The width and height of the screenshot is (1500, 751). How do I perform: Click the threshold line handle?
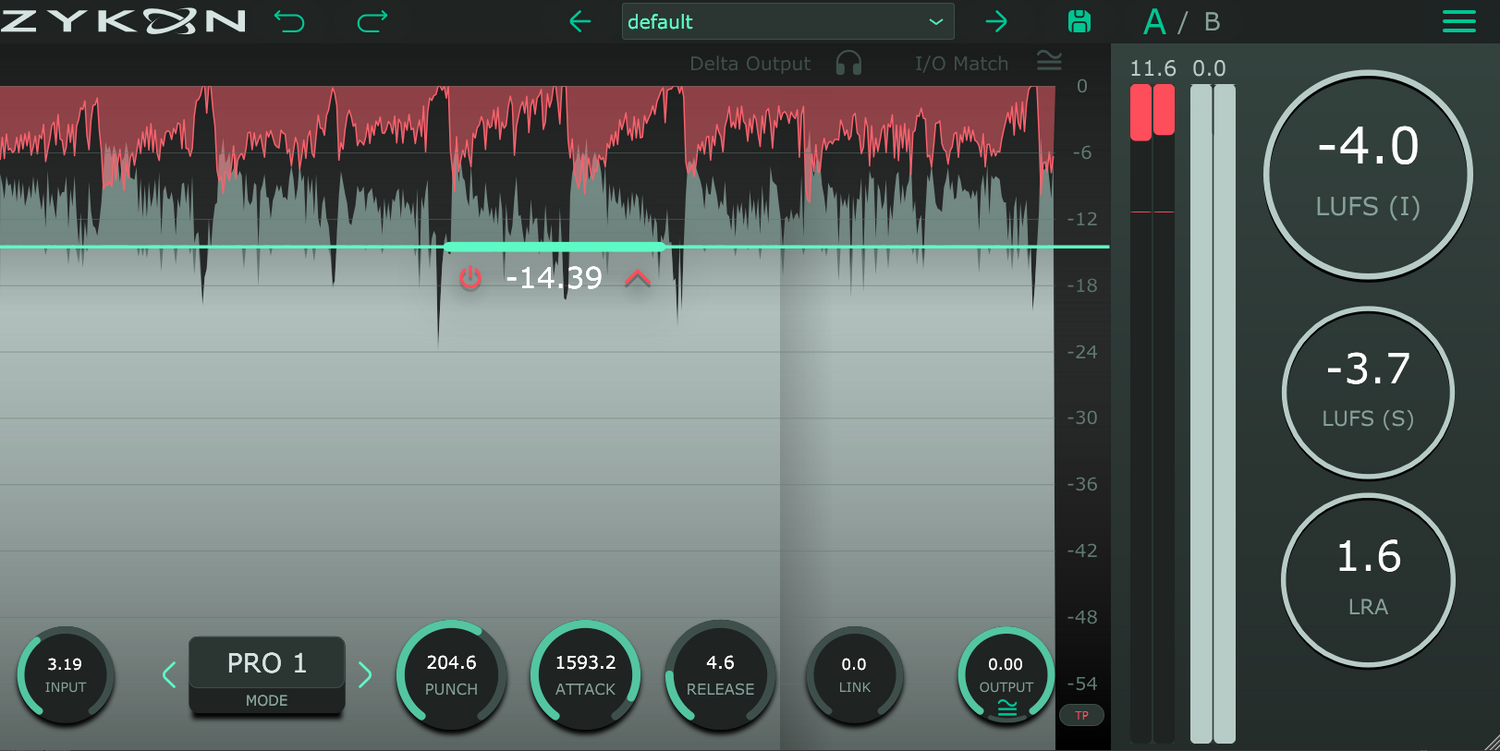coord(554,246)
